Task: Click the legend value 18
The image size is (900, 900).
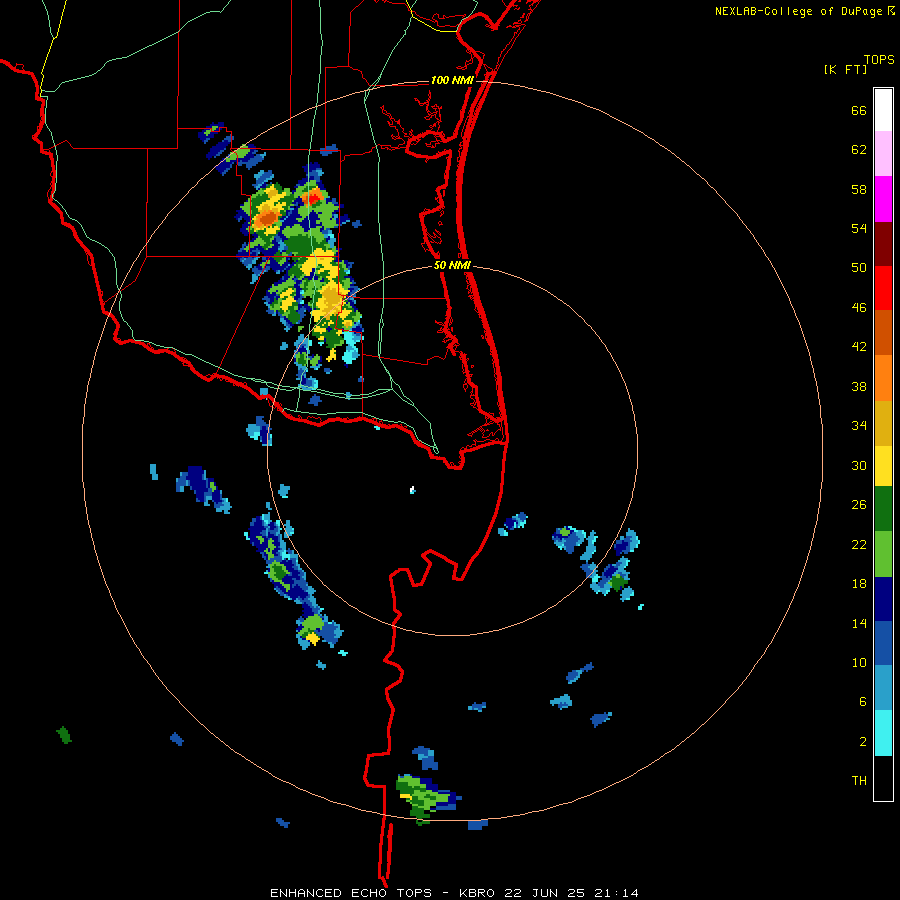Action: point(859,584)
